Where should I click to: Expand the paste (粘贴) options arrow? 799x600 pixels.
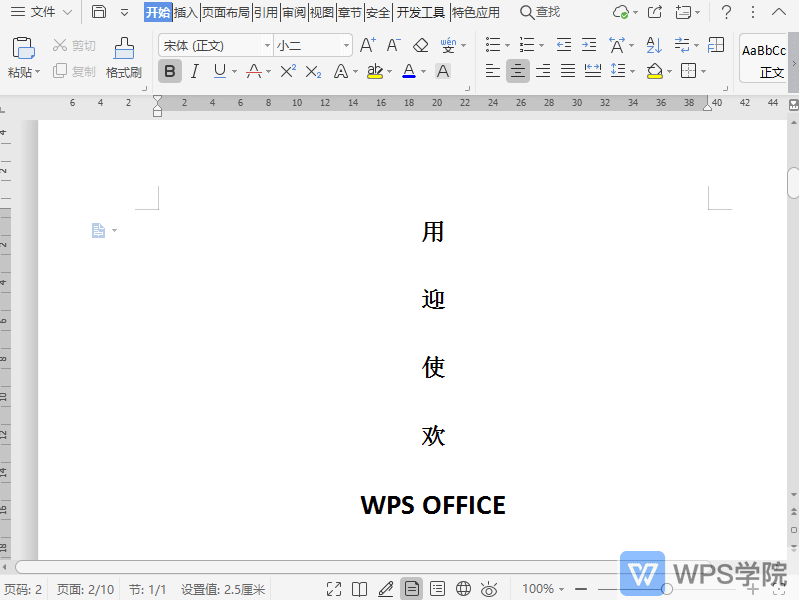37,73
